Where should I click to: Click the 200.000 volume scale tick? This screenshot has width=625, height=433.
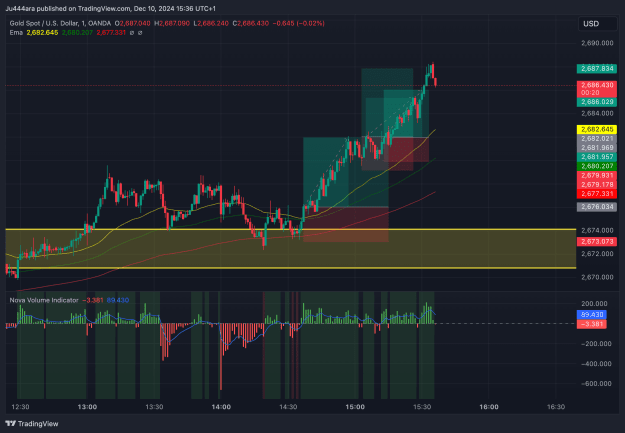point(594,304)
